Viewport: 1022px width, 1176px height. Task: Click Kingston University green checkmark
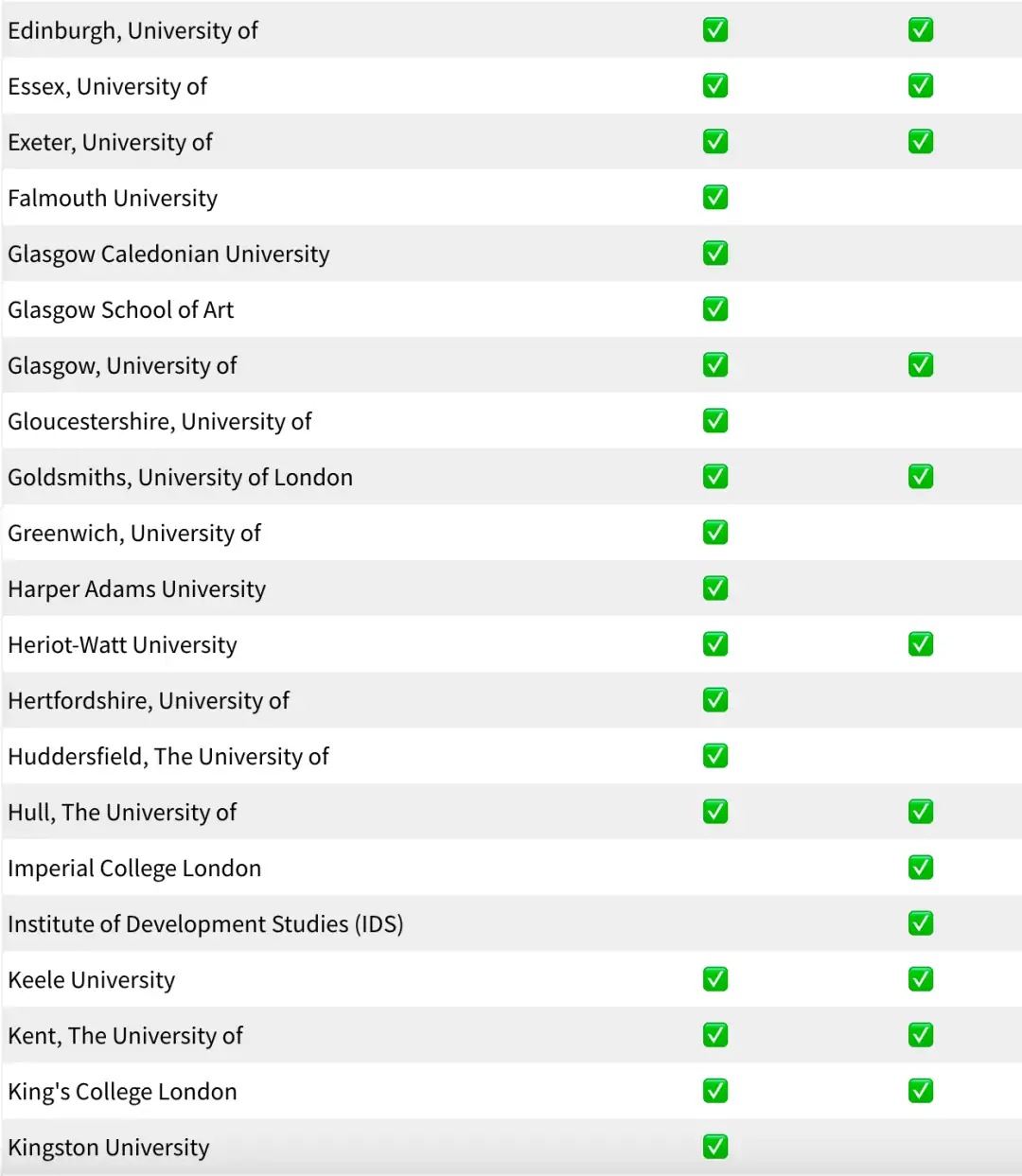click(x=715, y=1147)
